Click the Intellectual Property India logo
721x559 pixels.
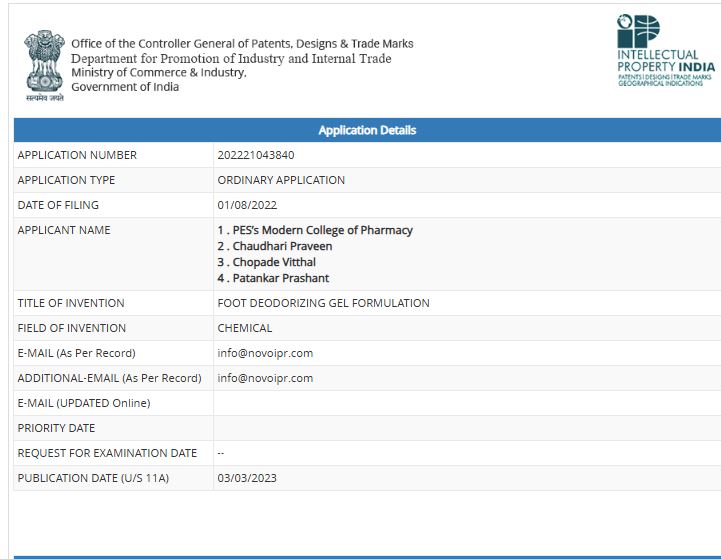665,50
